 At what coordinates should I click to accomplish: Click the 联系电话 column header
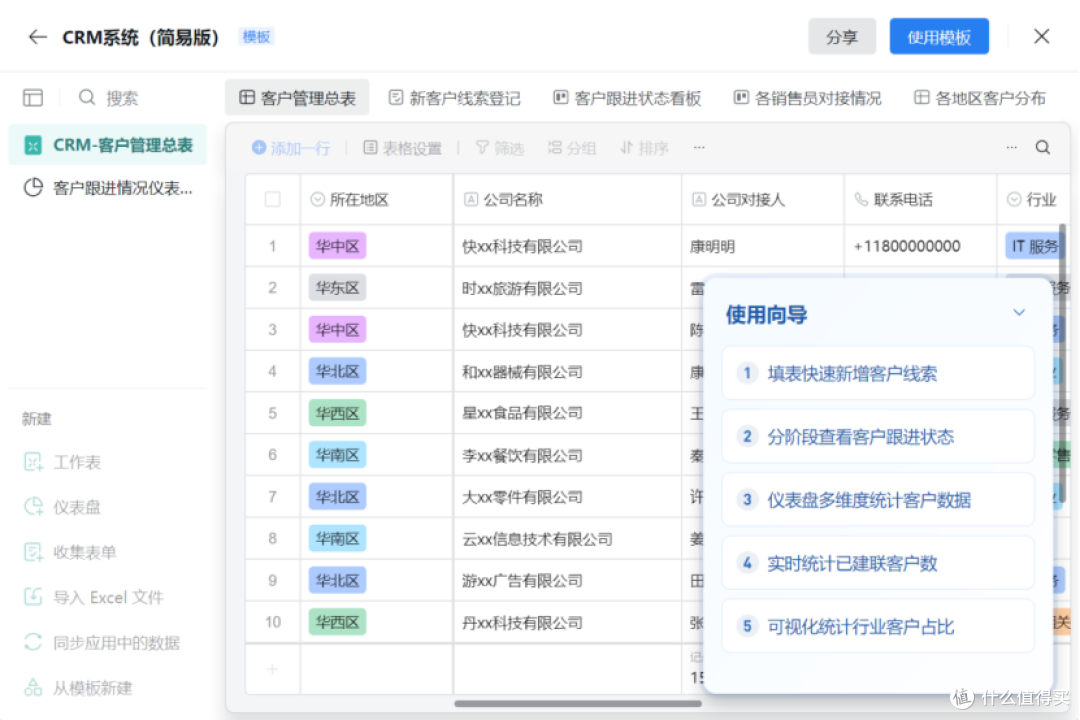pyautogui.click(x=920, y=200)
